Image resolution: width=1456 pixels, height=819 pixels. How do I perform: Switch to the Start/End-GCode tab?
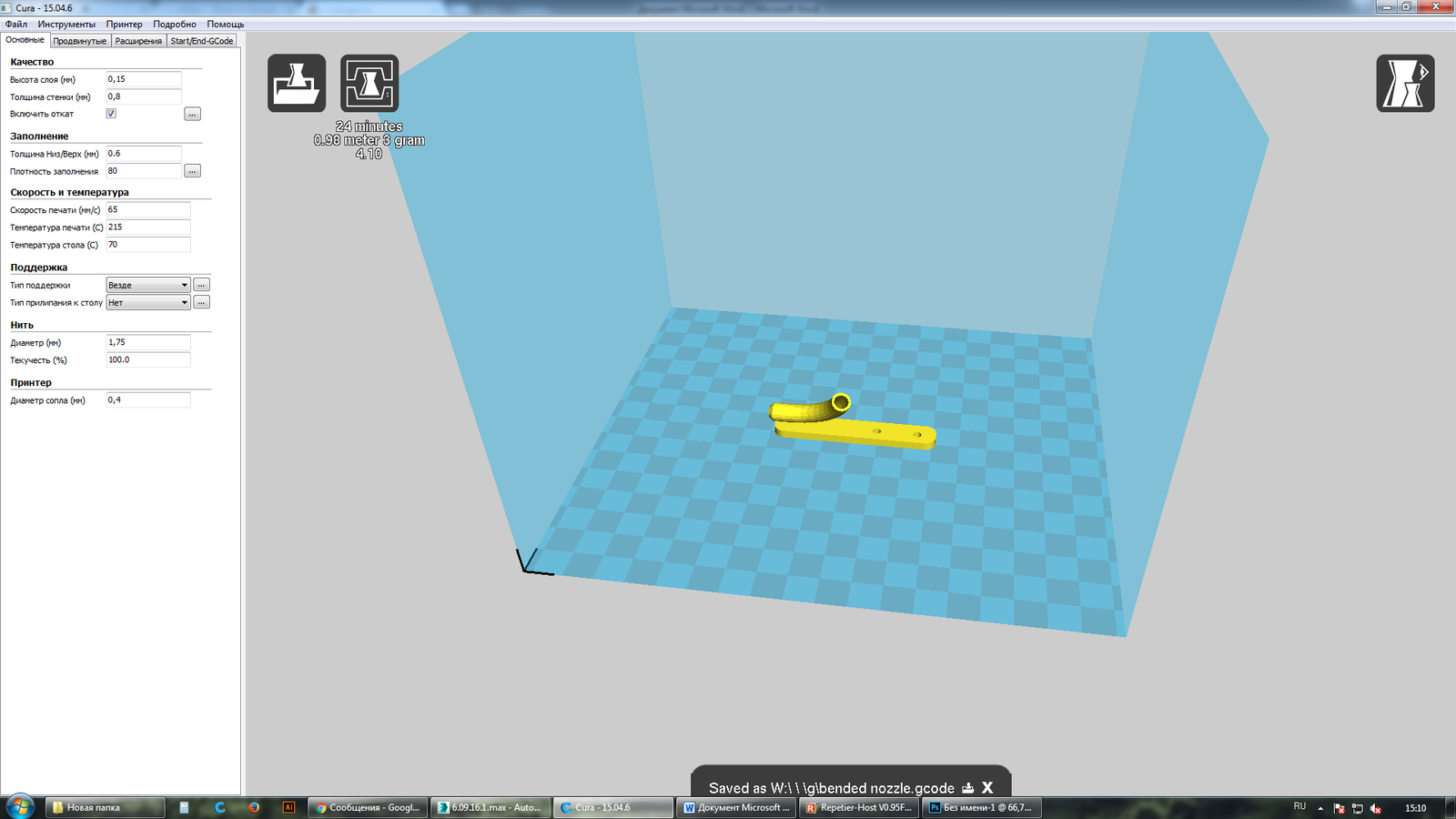pyautogui.click(x=202, y=41)
